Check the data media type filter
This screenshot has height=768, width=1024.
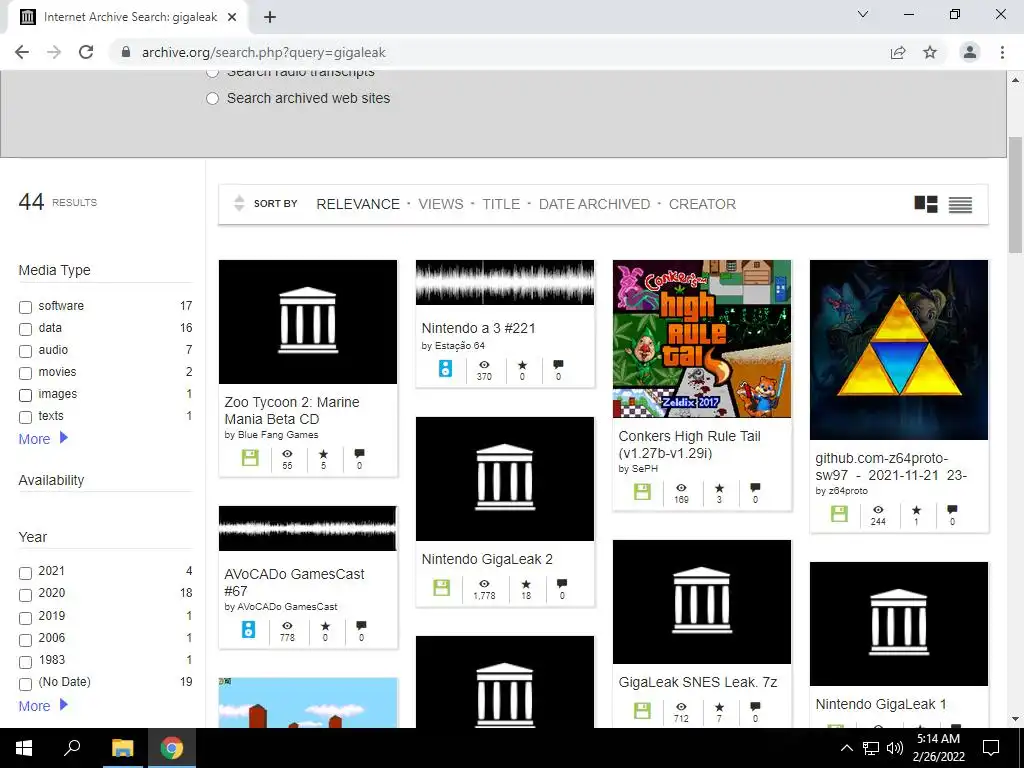(x=25, y=329)
